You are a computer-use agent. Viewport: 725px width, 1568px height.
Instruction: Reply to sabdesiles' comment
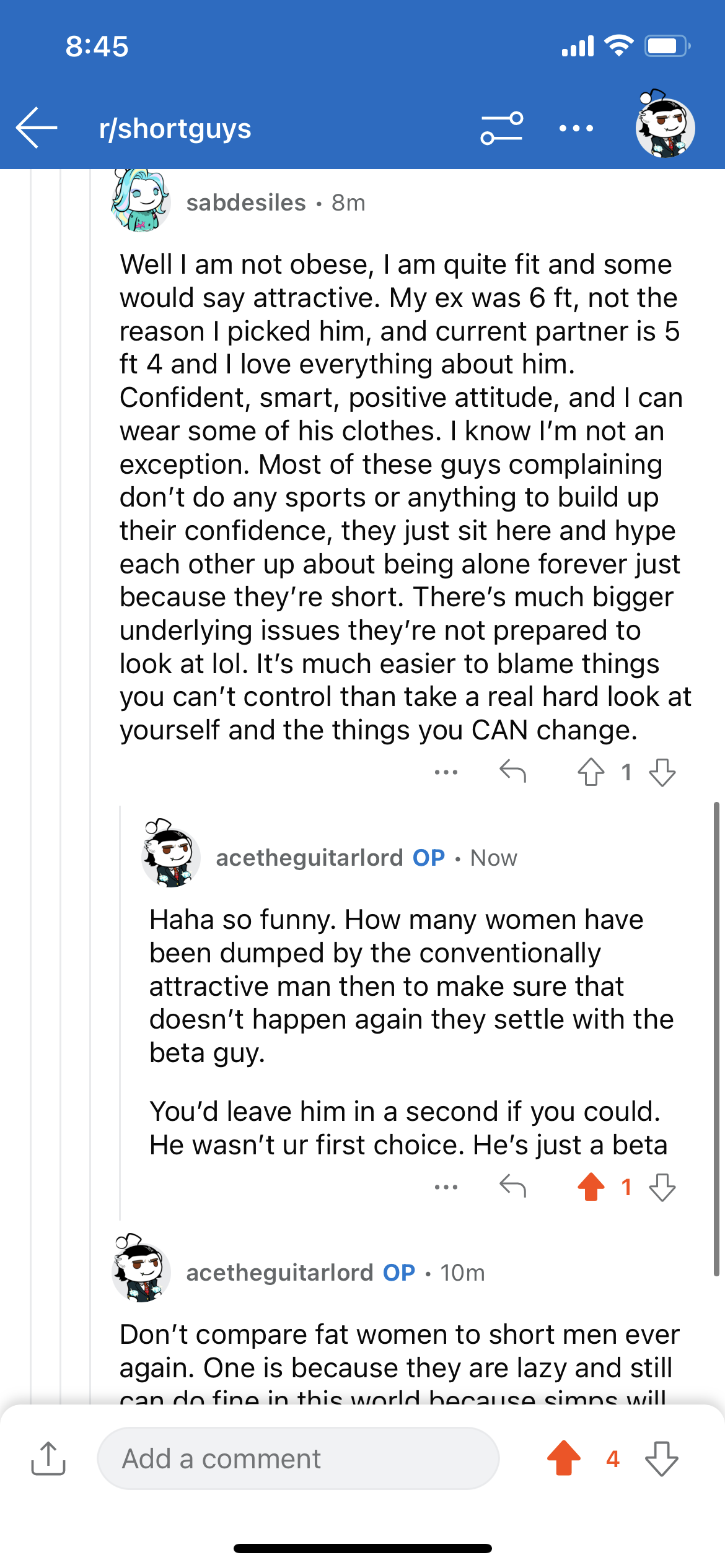pos(513,772)
